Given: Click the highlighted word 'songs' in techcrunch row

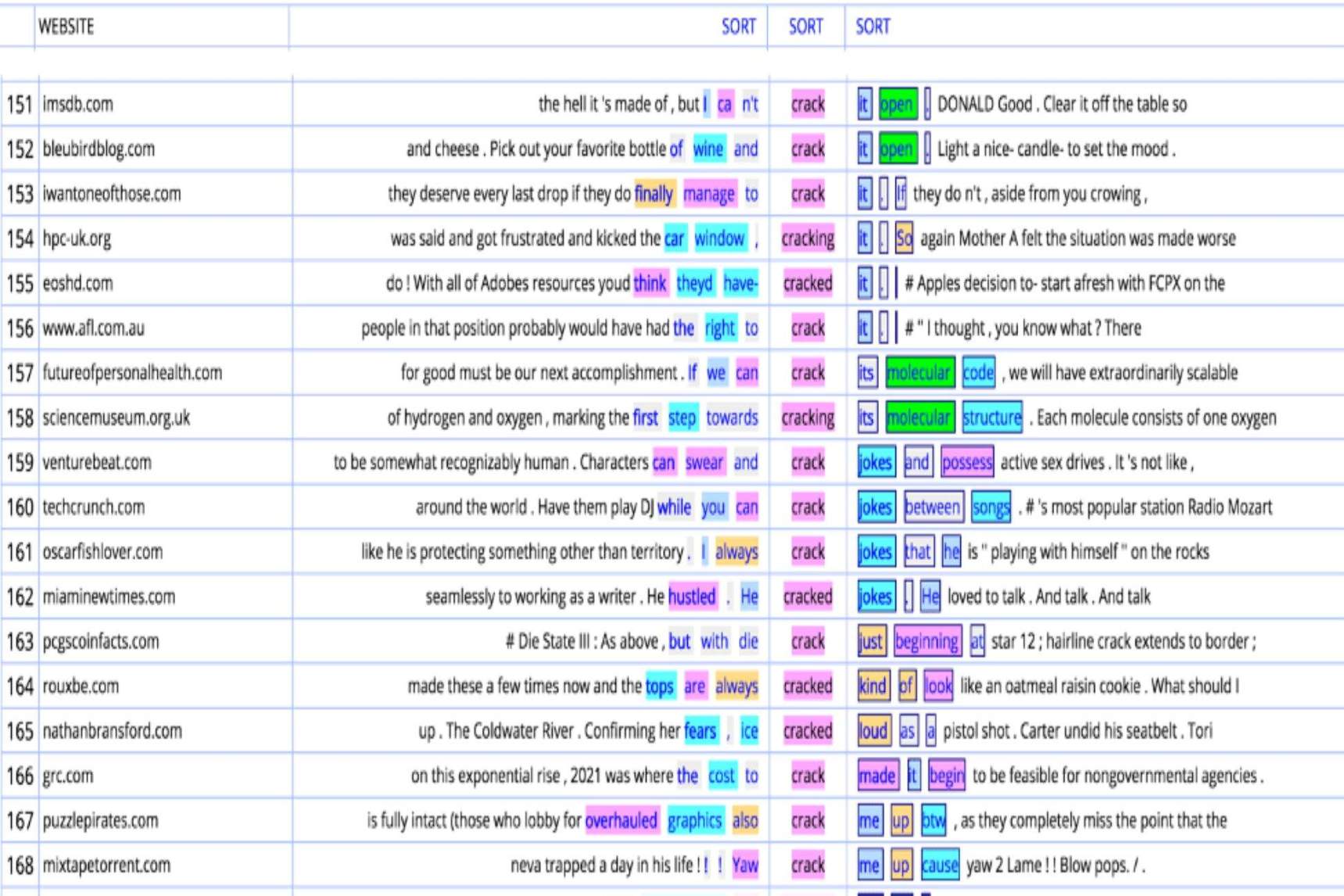Looking at the screenshot, I should tap(991, 507).
